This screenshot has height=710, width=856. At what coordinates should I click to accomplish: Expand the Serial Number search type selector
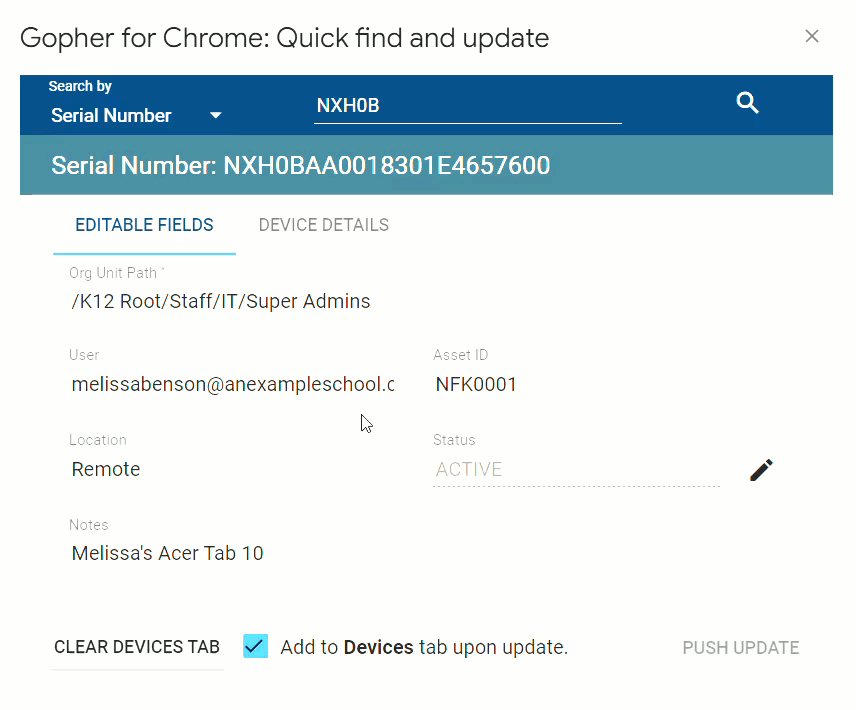tap(135, 115)
